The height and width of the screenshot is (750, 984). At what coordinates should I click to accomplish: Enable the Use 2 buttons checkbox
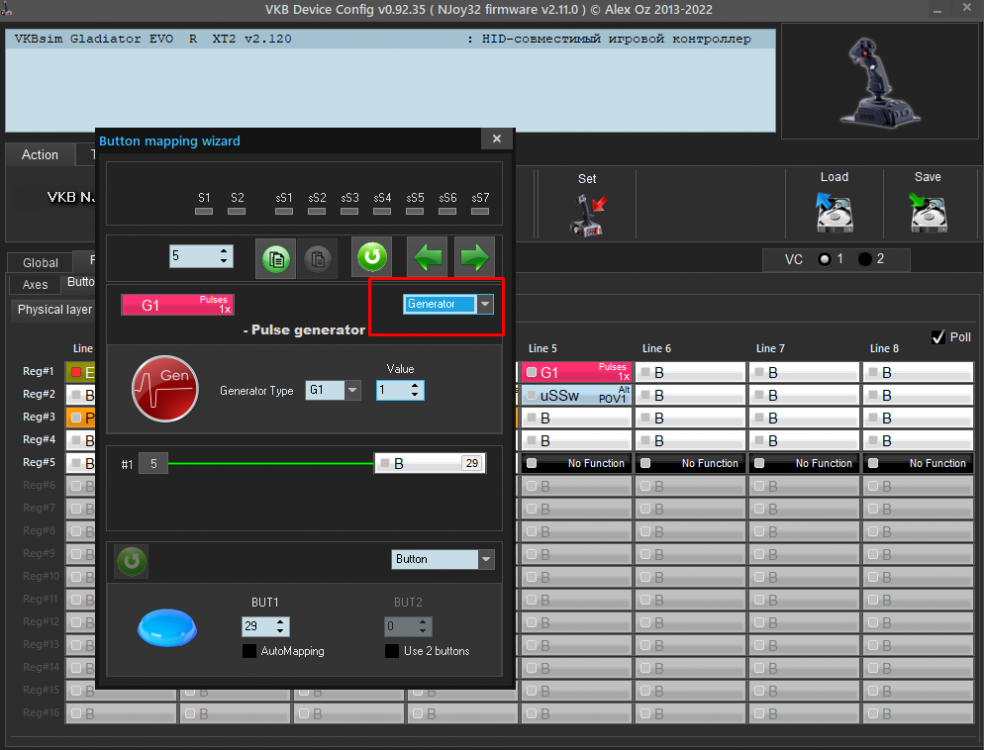(392, 651)
